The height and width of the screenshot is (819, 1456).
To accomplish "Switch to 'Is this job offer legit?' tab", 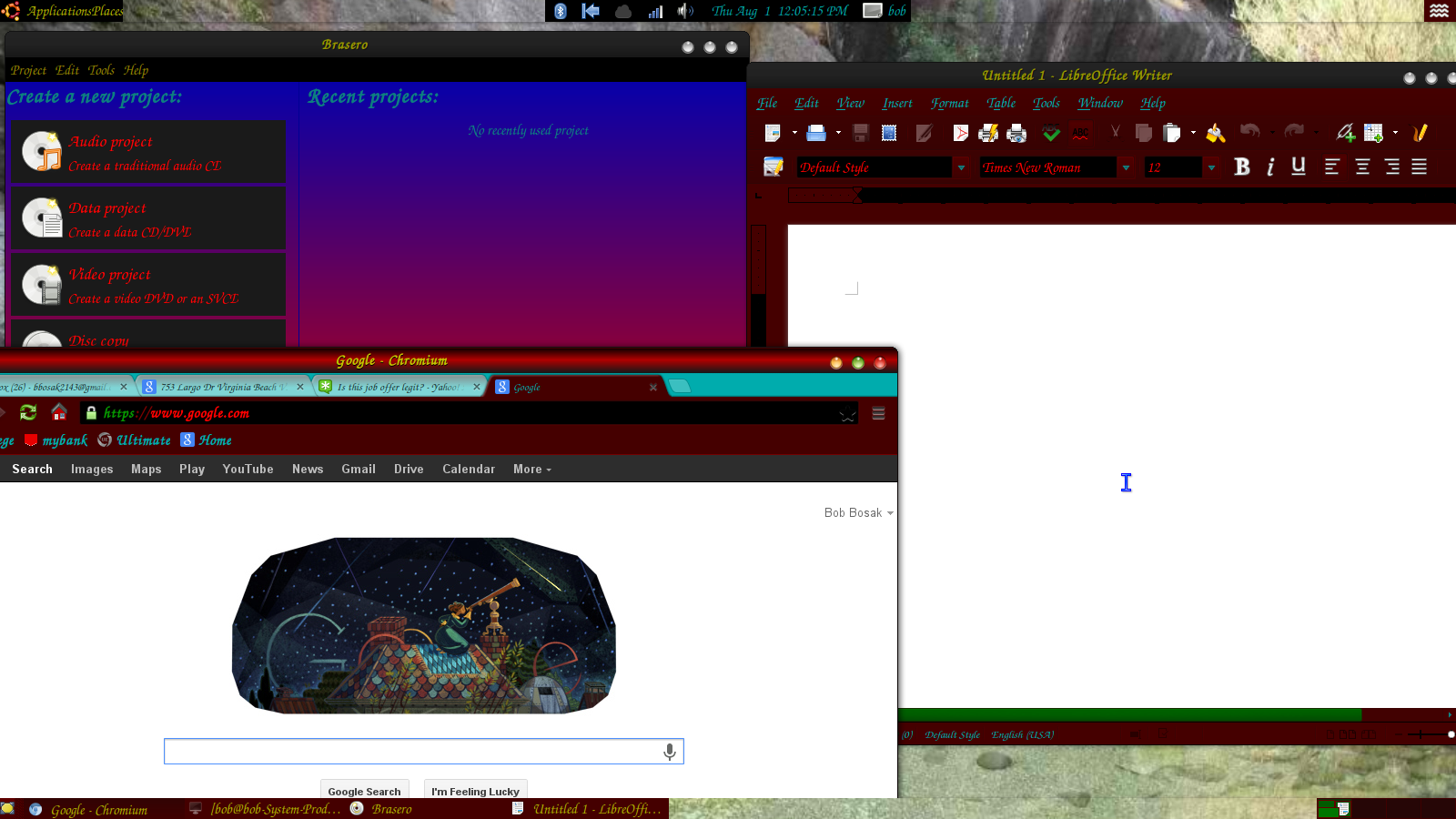I will click(399, 387).
